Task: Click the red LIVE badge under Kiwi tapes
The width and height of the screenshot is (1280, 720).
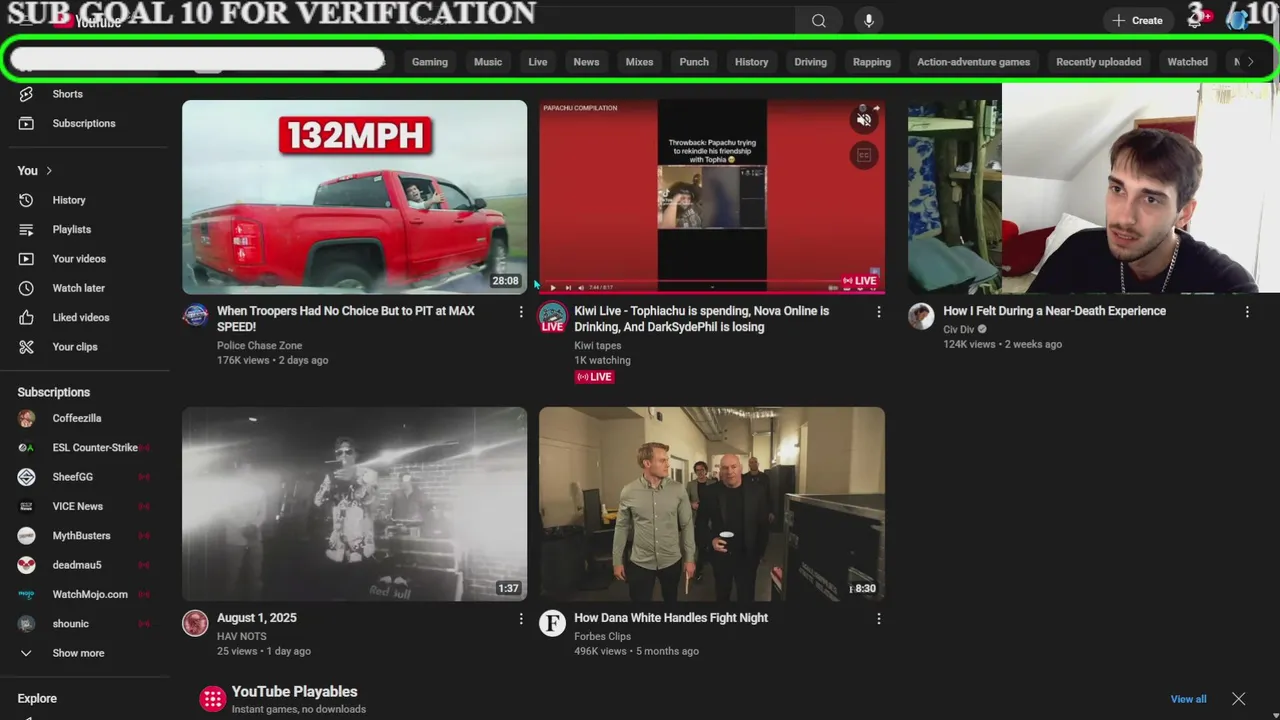Action: pyautogui.click(x=594, y=377)
